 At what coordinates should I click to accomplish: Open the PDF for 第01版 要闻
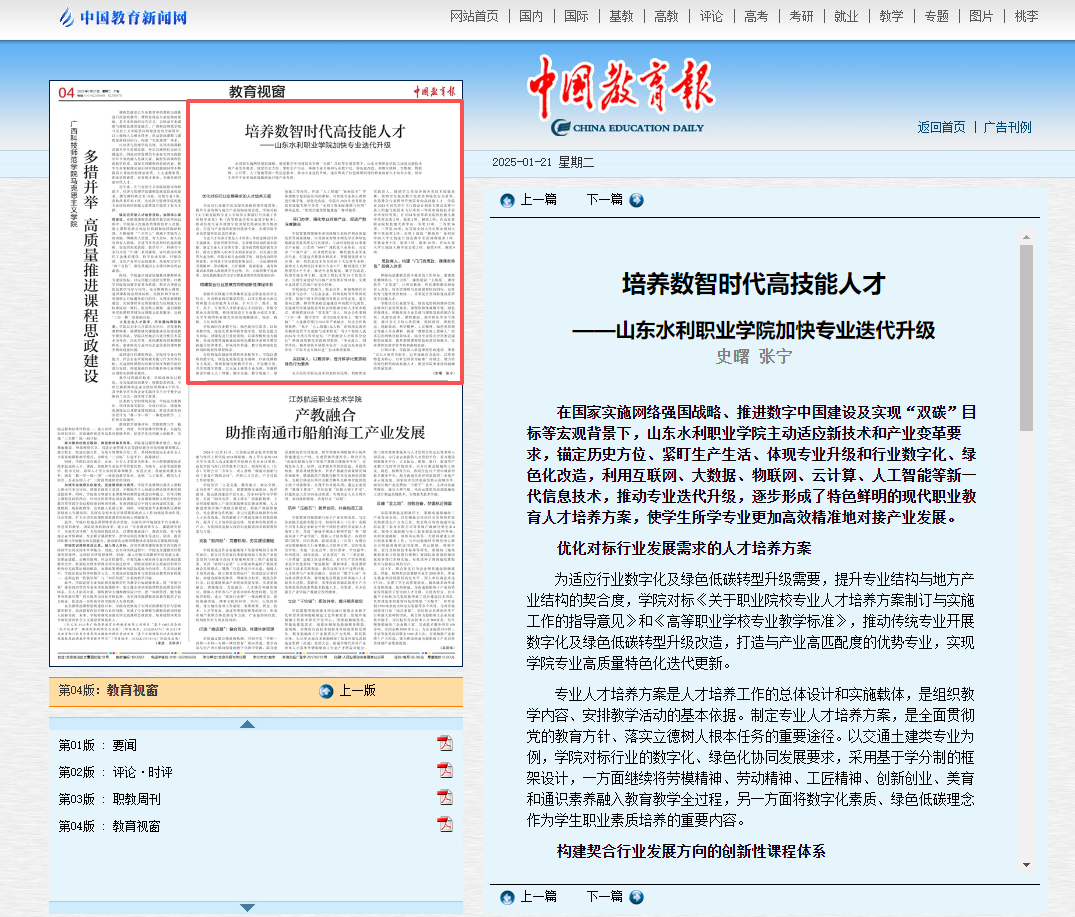445,743
